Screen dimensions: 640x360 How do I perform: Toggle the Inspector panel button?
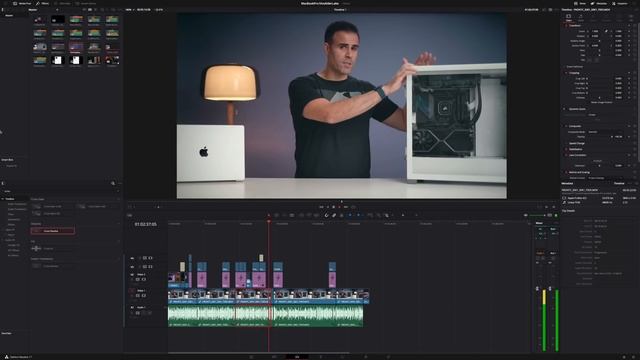click(620, 3)
